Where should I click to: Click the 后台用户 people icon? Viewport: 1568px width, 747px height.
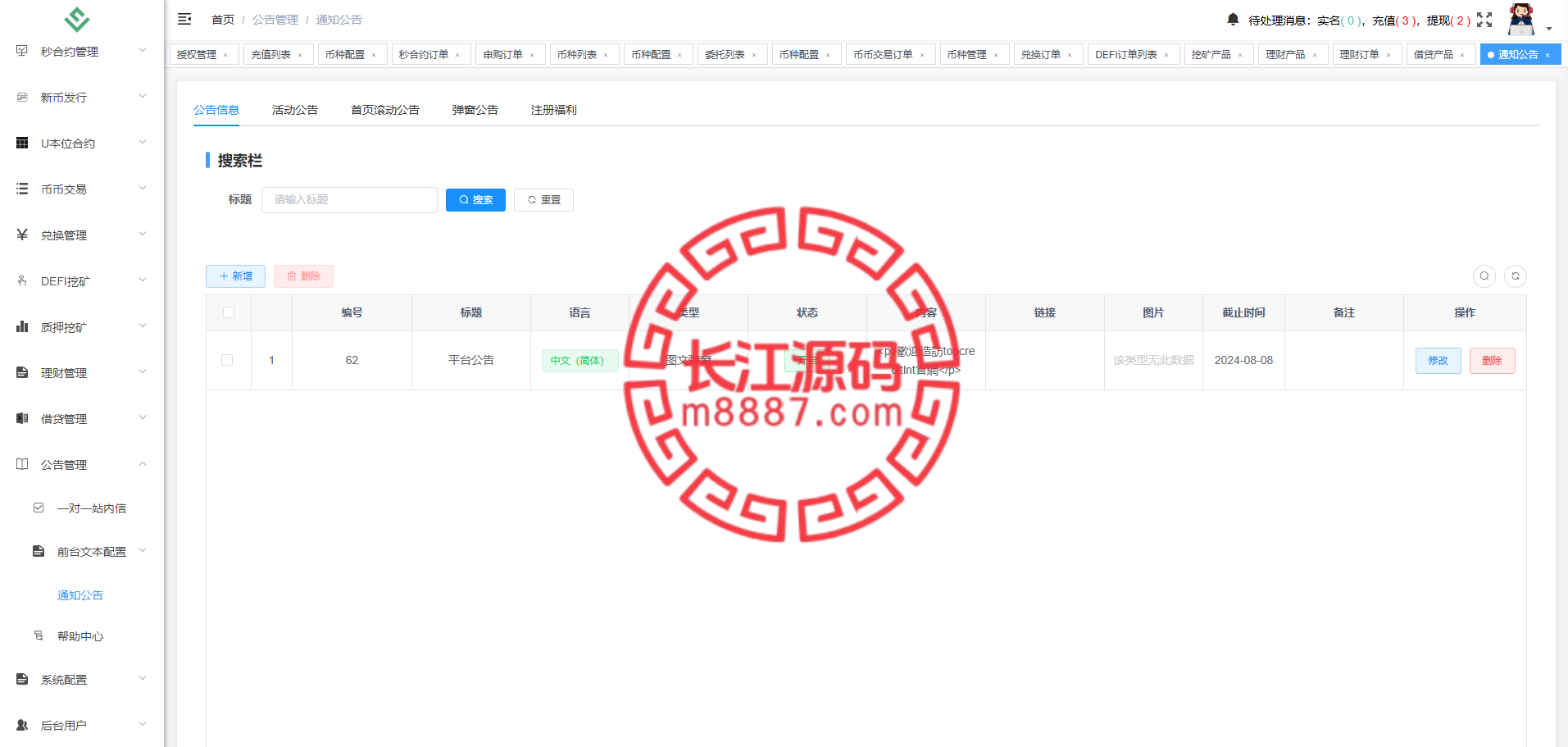coord(22,725)
